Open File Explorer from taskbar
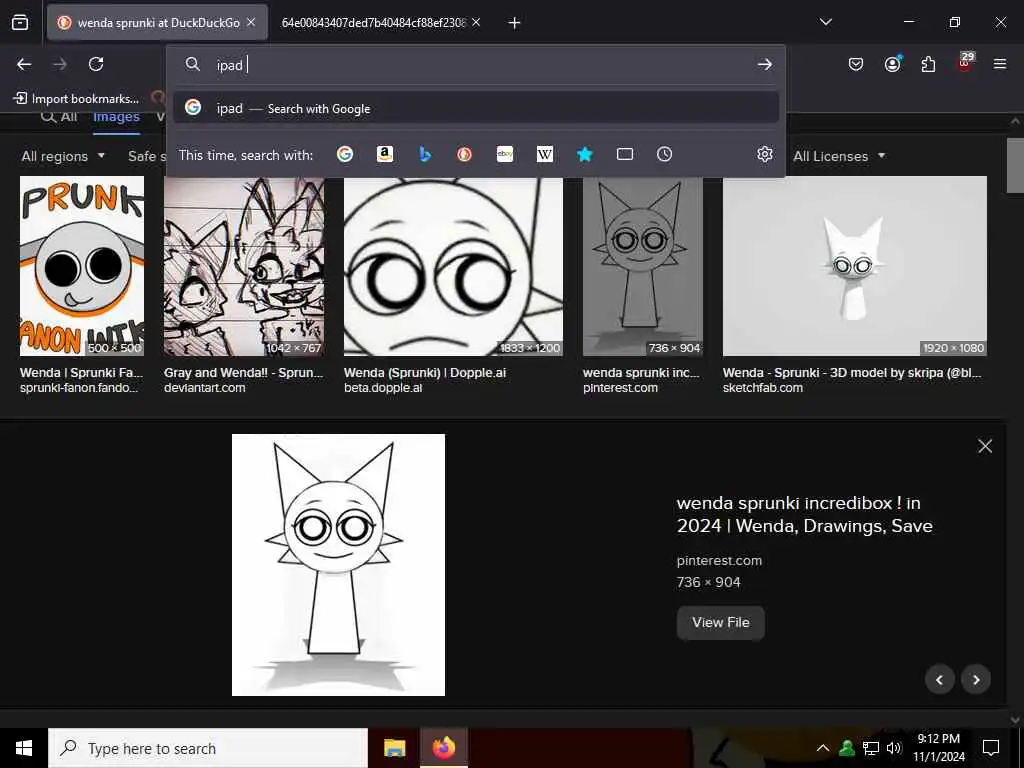 click(394, 748)
